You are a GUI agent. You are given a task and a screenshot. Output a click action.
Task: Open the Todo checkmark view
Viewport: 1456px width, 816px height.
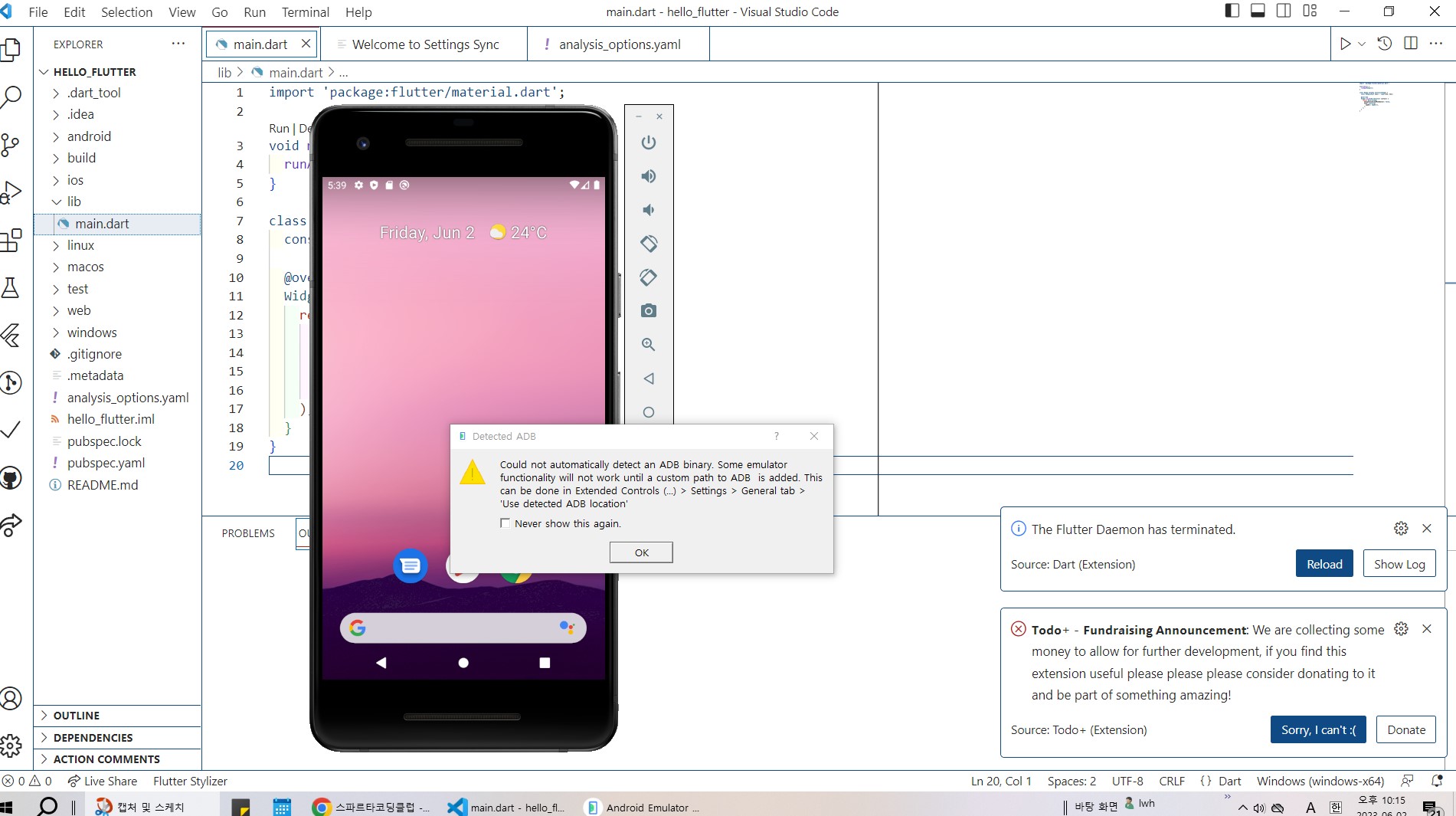[11, 430]
